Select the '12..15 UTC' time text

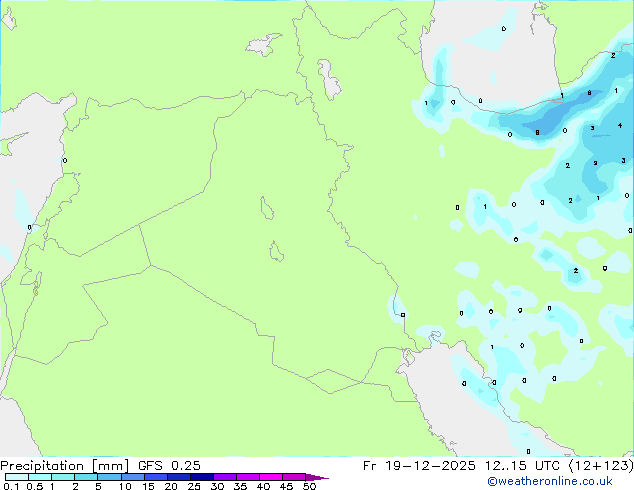(x=522, y=466)
